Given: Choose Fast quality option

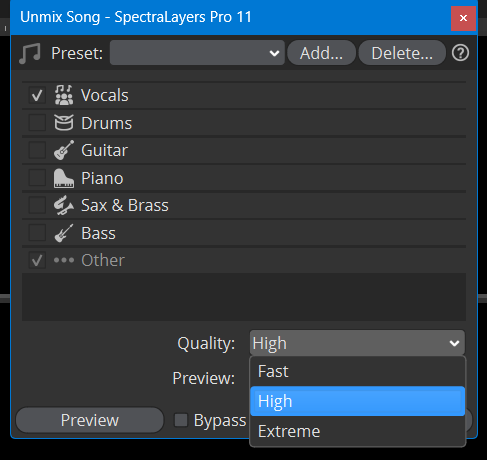Looking at the screenshot, I should [357, 371].
